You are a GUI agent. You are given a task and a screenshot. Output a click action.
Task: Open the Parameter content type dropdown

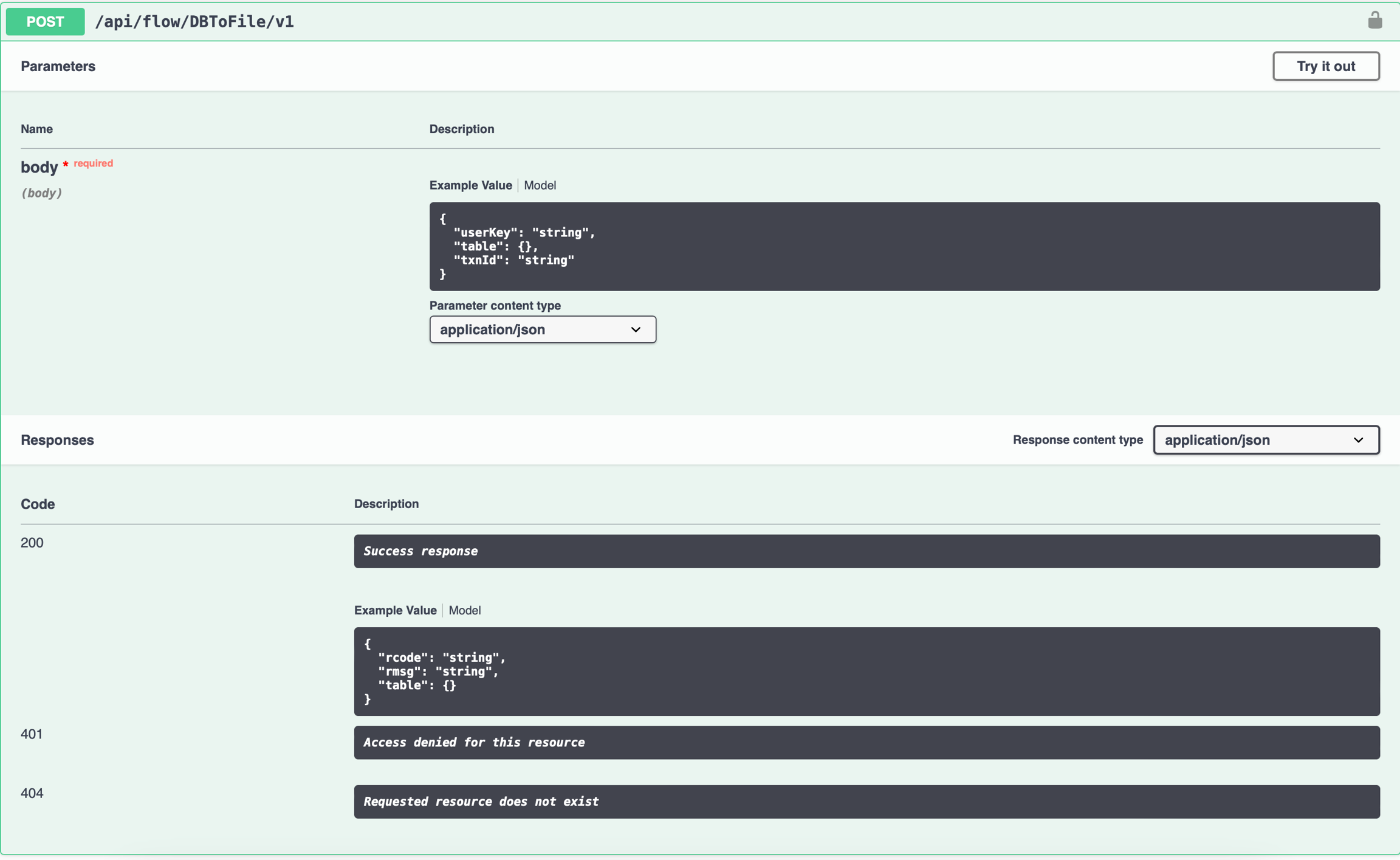pos(541,329)
